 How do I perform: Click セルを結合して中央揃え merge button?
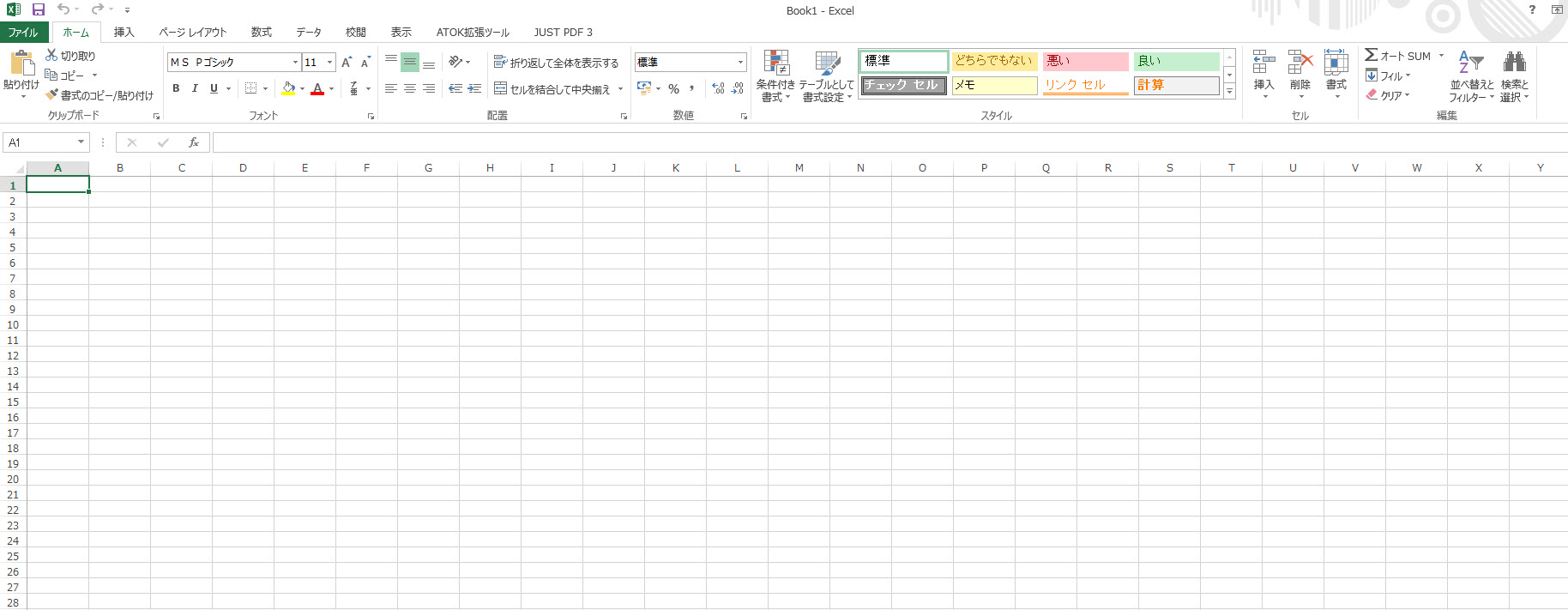(x=552, y=89)
